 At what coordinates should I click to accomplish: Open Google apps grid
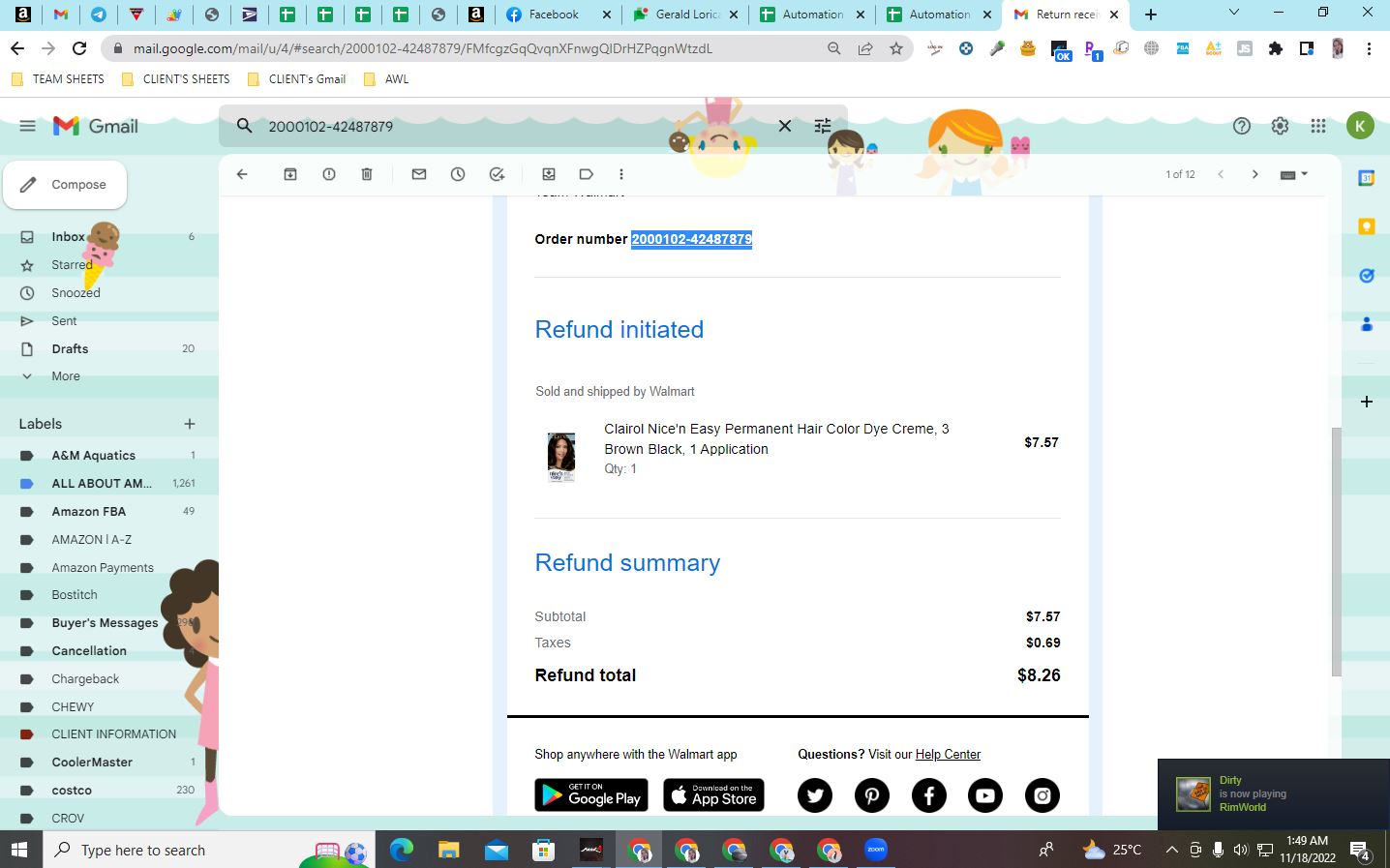[1318, 126]
